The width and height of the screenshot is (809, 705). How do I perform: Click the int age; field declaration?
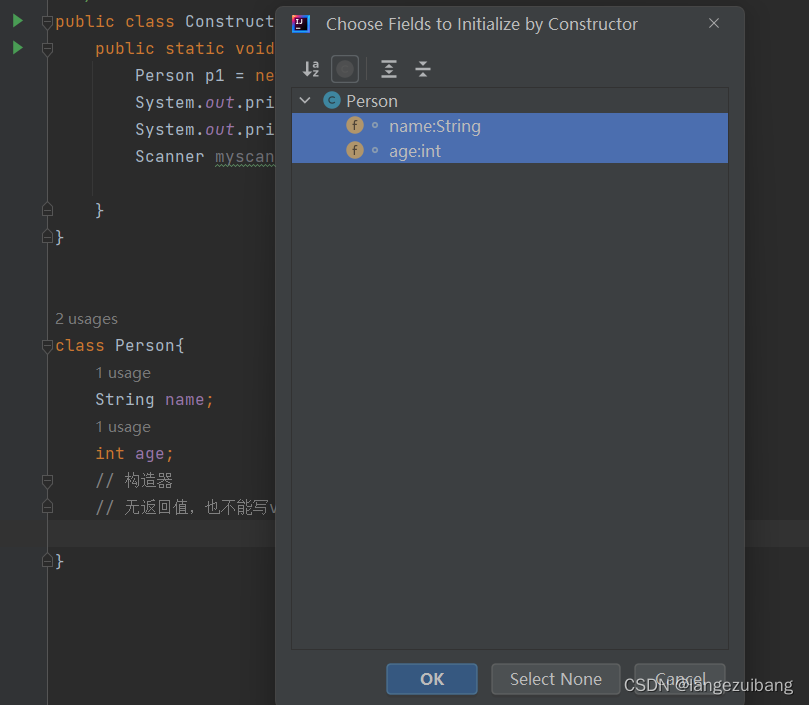[134, 454]
